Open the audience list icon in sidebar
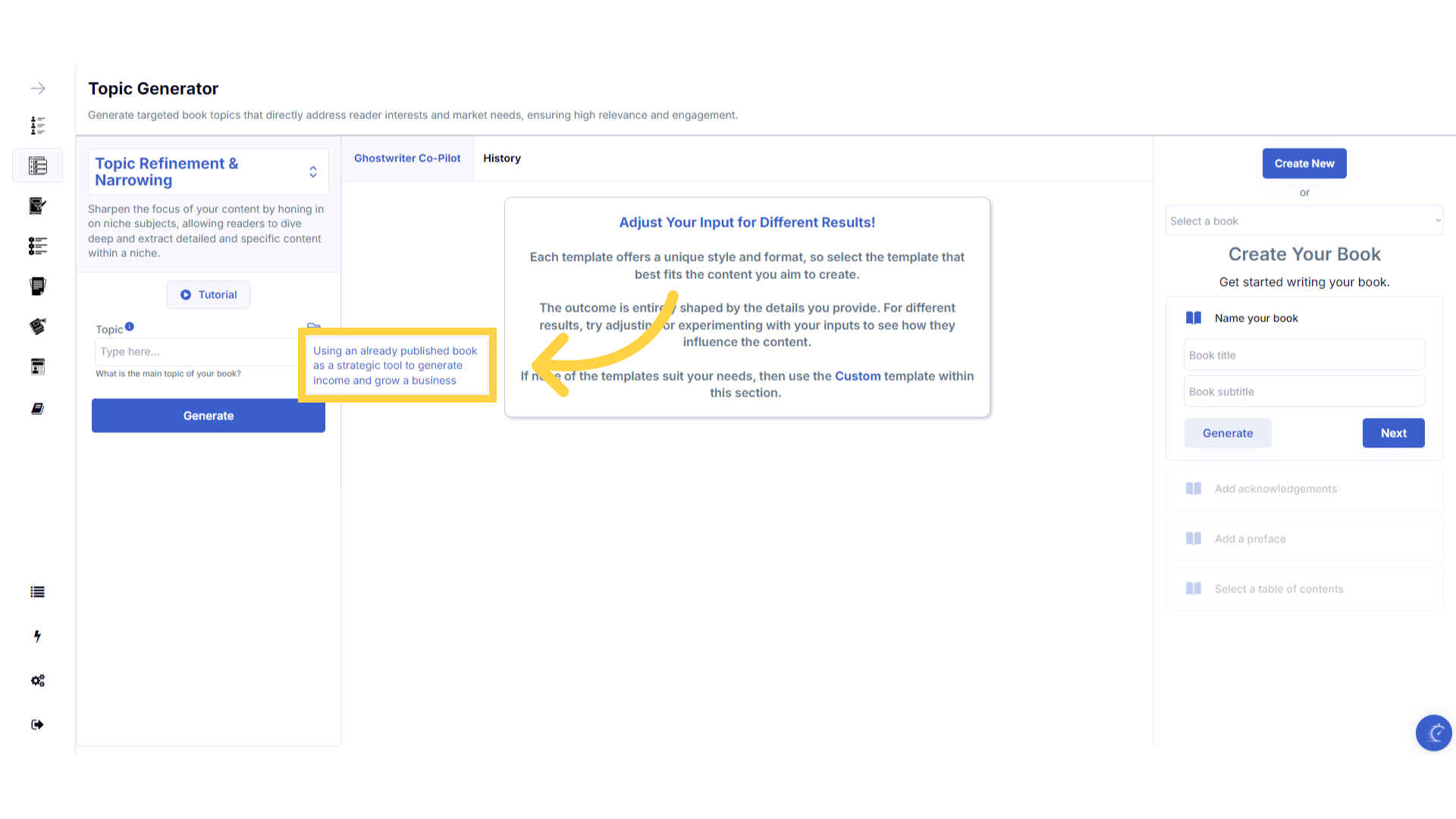This screenshot has width=1456, height=819. pos(38,125)
